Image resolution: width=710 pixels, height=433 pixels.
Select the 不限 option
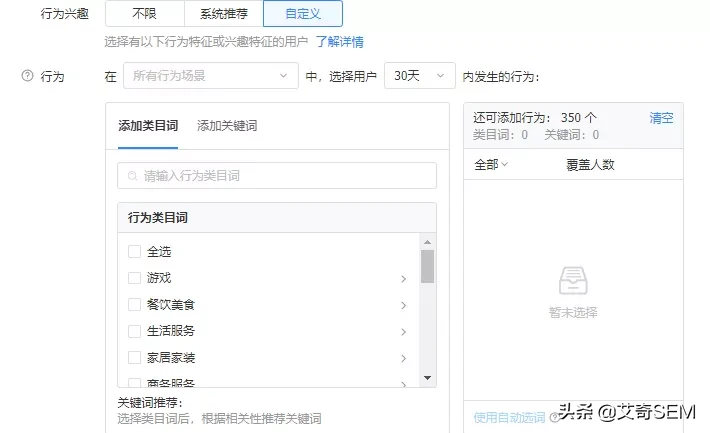[145, 14]
